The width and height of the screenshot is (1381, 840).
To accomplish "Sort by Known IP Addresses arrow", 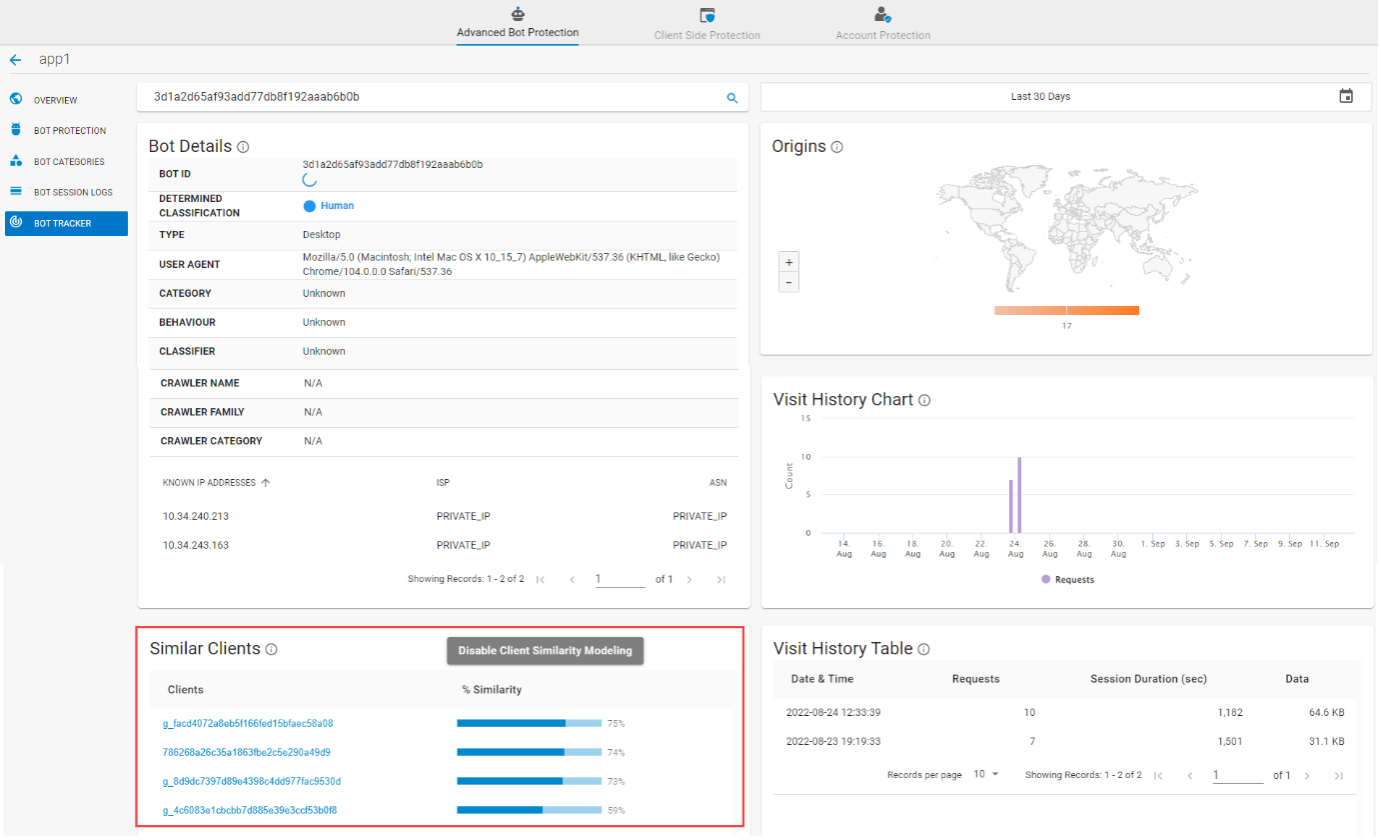I will 265,482.
